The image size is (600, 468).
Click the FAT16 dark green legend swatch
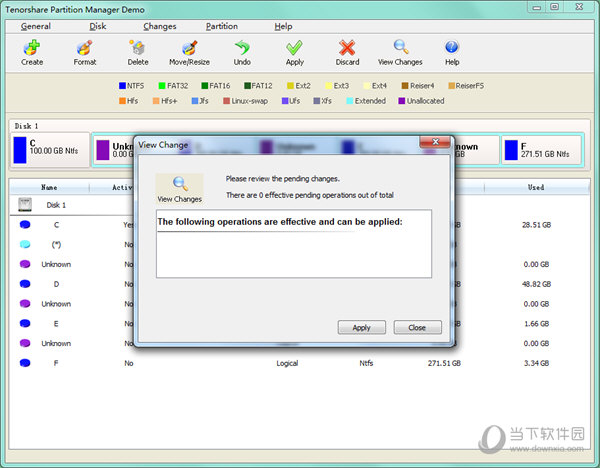205,86
